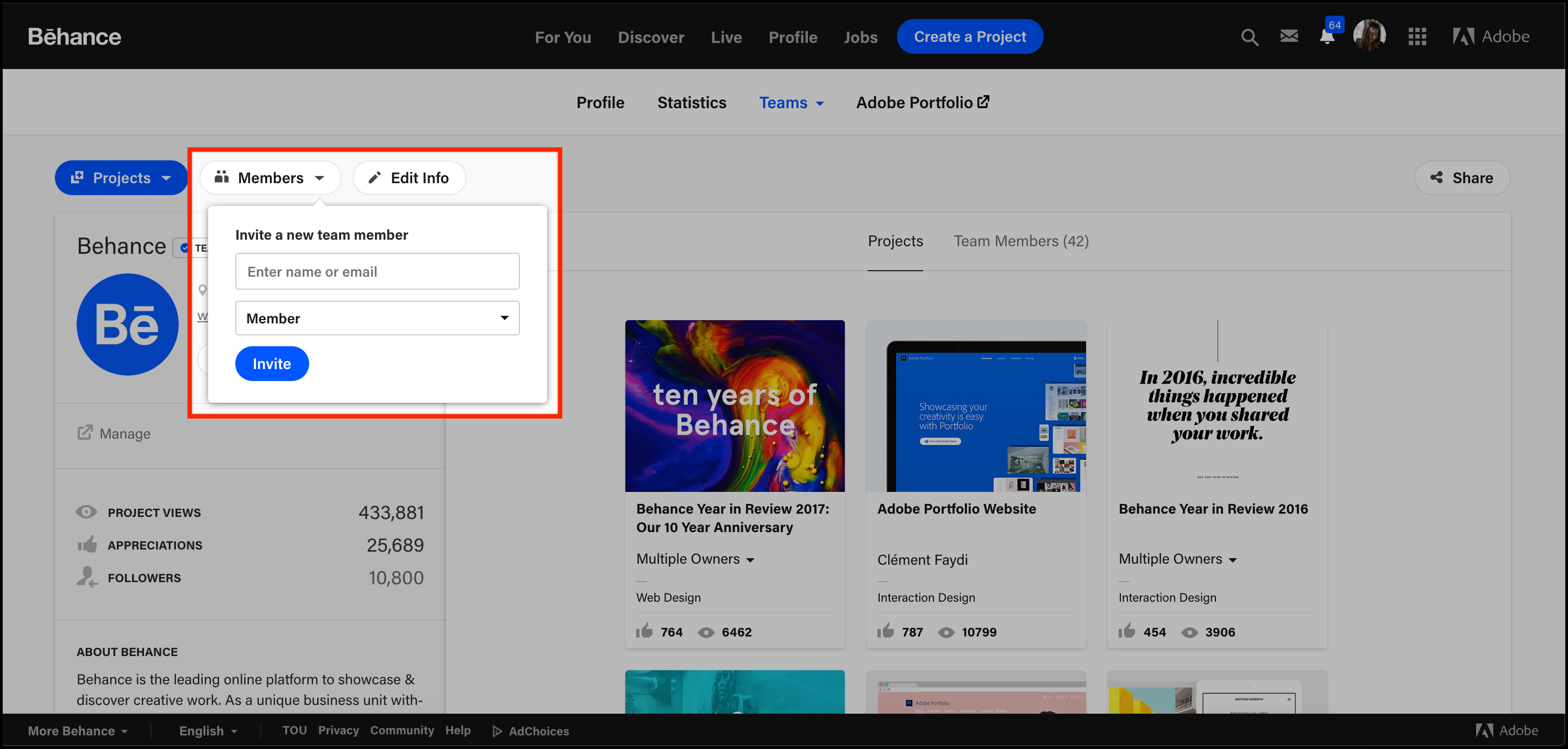
Task: Click the Project Views eye icon
Action: point(86,511)
